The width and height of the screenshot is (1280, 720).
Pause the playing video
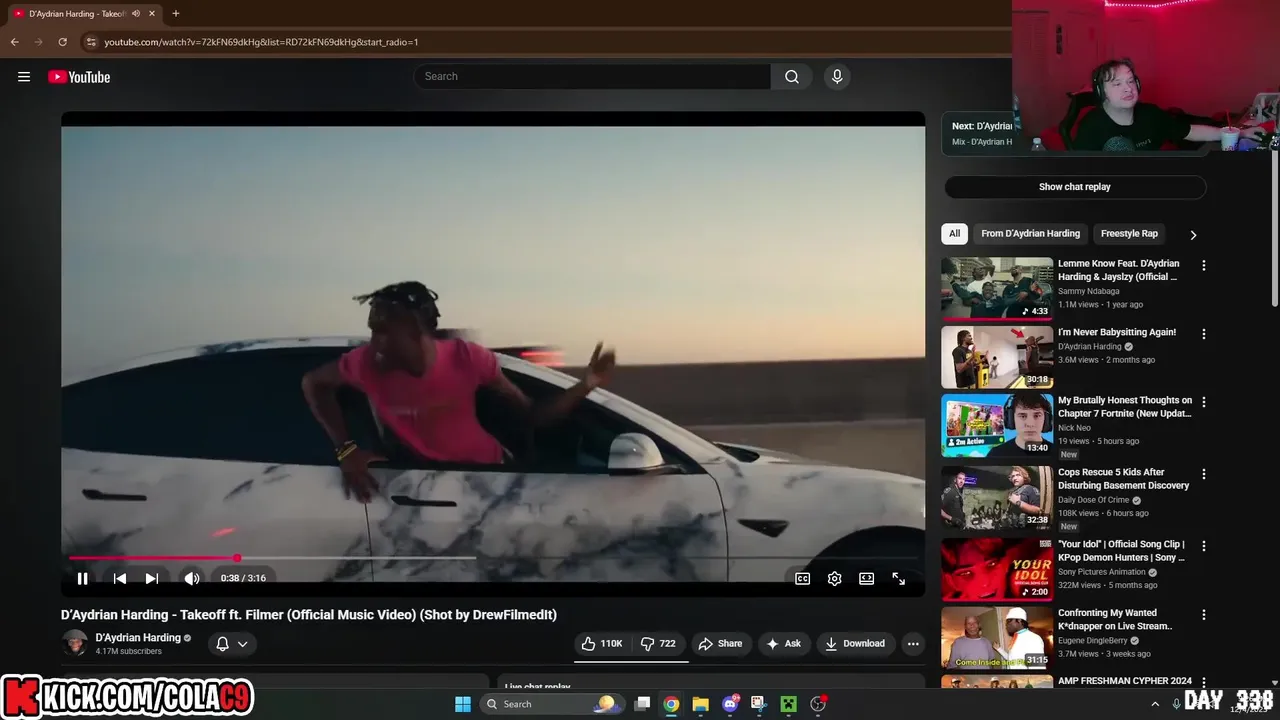click(x=83, y=578)
